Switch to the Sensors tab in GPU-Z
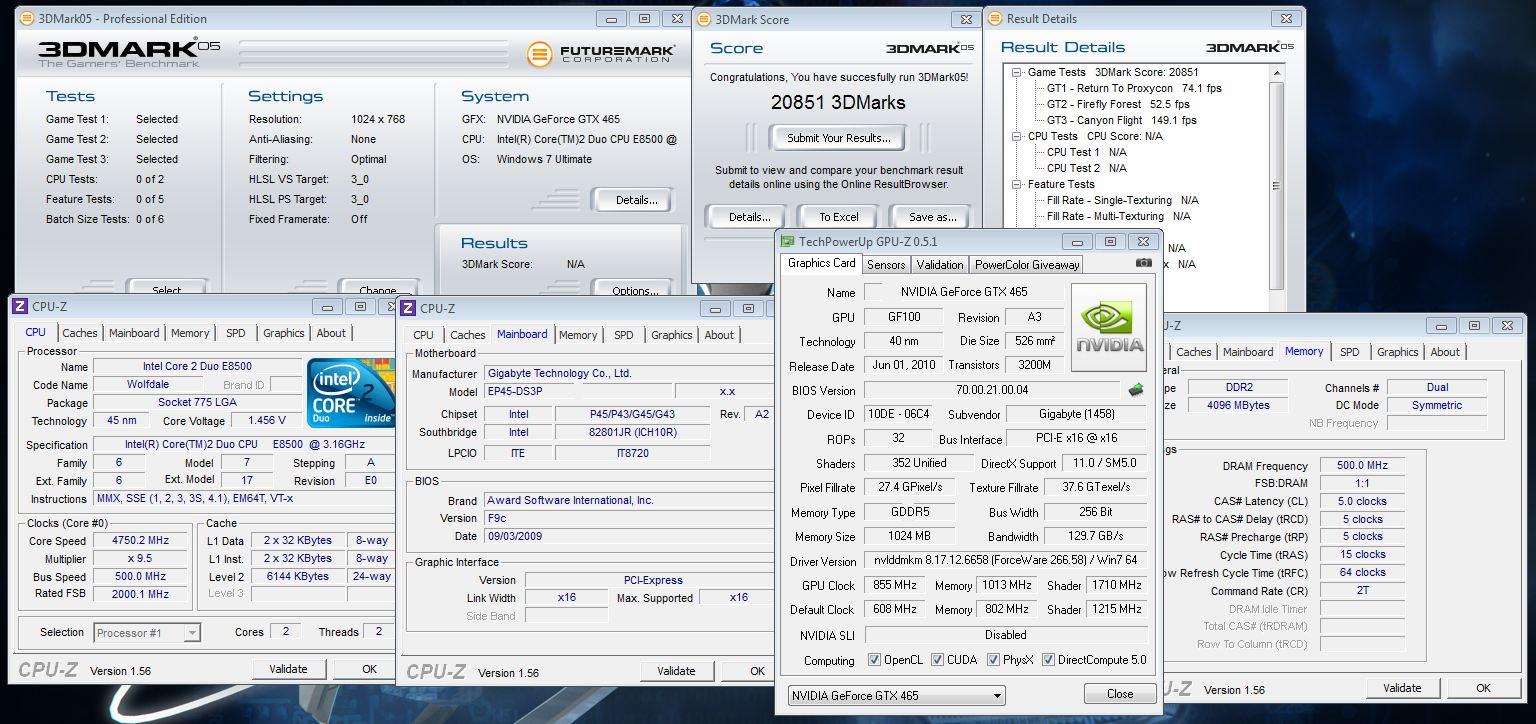The width and height of the screenshot is (1536, 724). 886,265
